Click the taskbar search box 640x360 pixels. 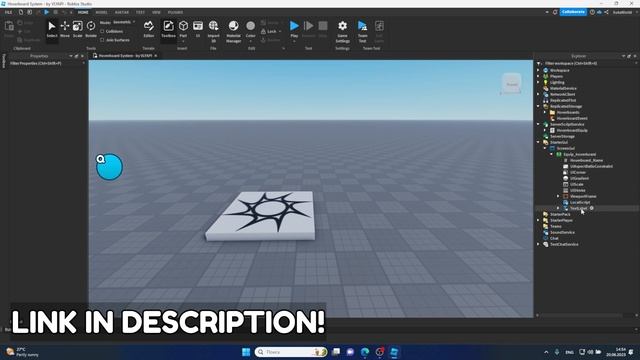click(x=291, y=352)
